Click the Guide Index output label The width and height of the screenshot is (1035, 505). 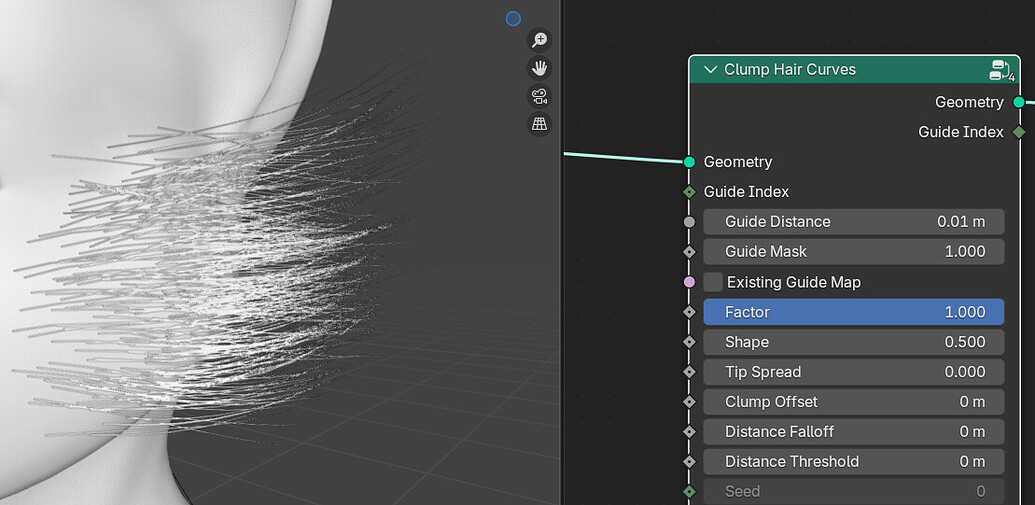tap(960, 132)
